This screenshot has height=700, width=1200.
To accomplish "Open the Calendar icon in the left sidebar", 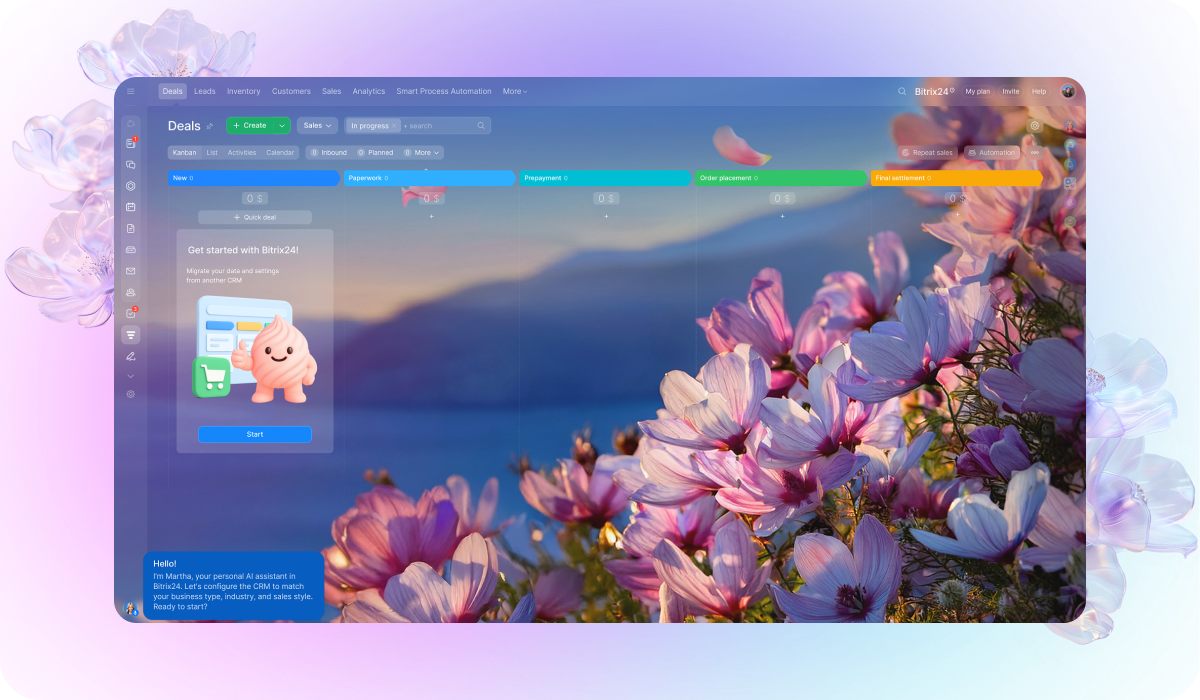I will [130, 207].
